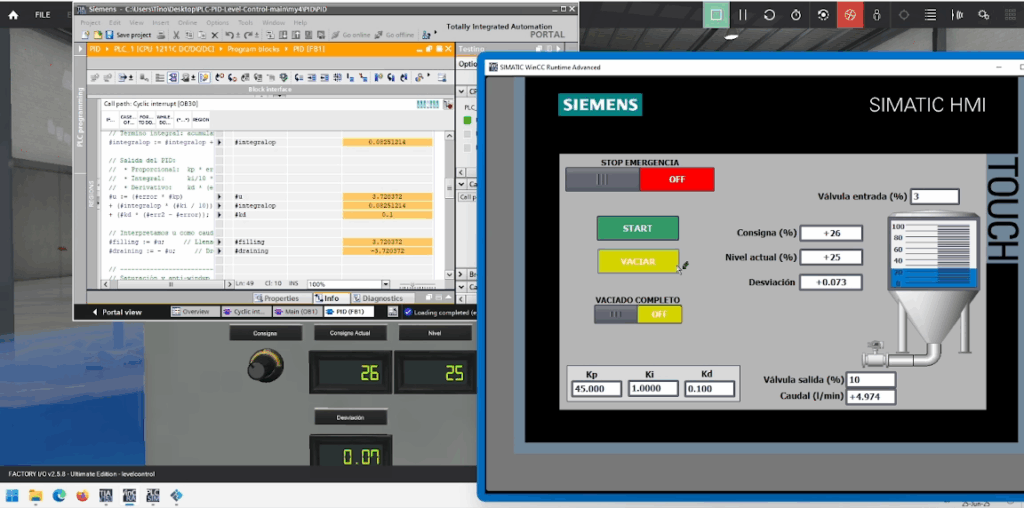Click the new project icon in TIA toolbar
Viewport: 1024px width, 508px height.
pos(84,35)
